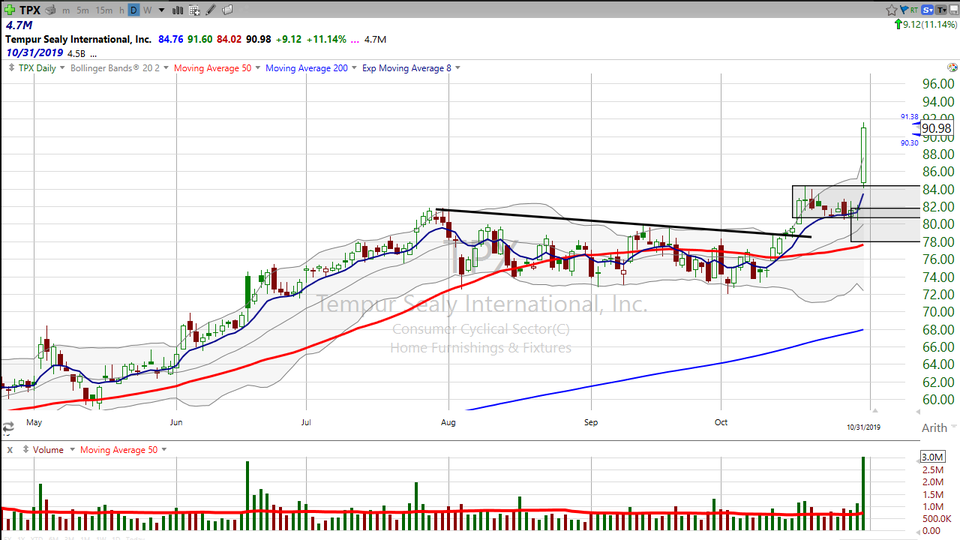Click the 10/31/2019 date label in header
The width and height of the screenshot is (960, 540).
tap(35, 53)
